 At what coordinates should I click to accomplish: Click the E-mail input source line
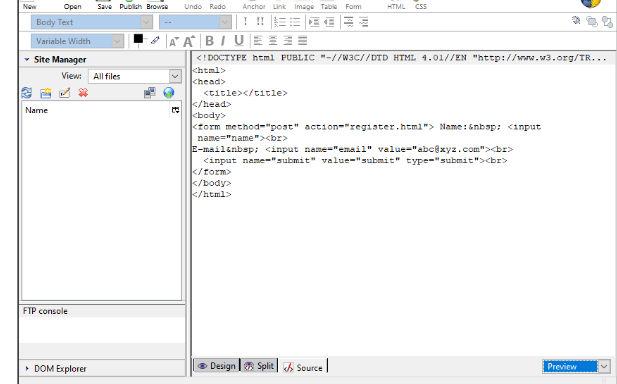[353, 150]
